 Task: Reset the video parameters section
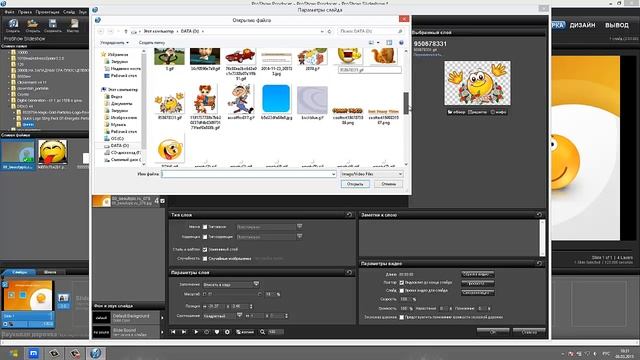click(x=539, y=264)
